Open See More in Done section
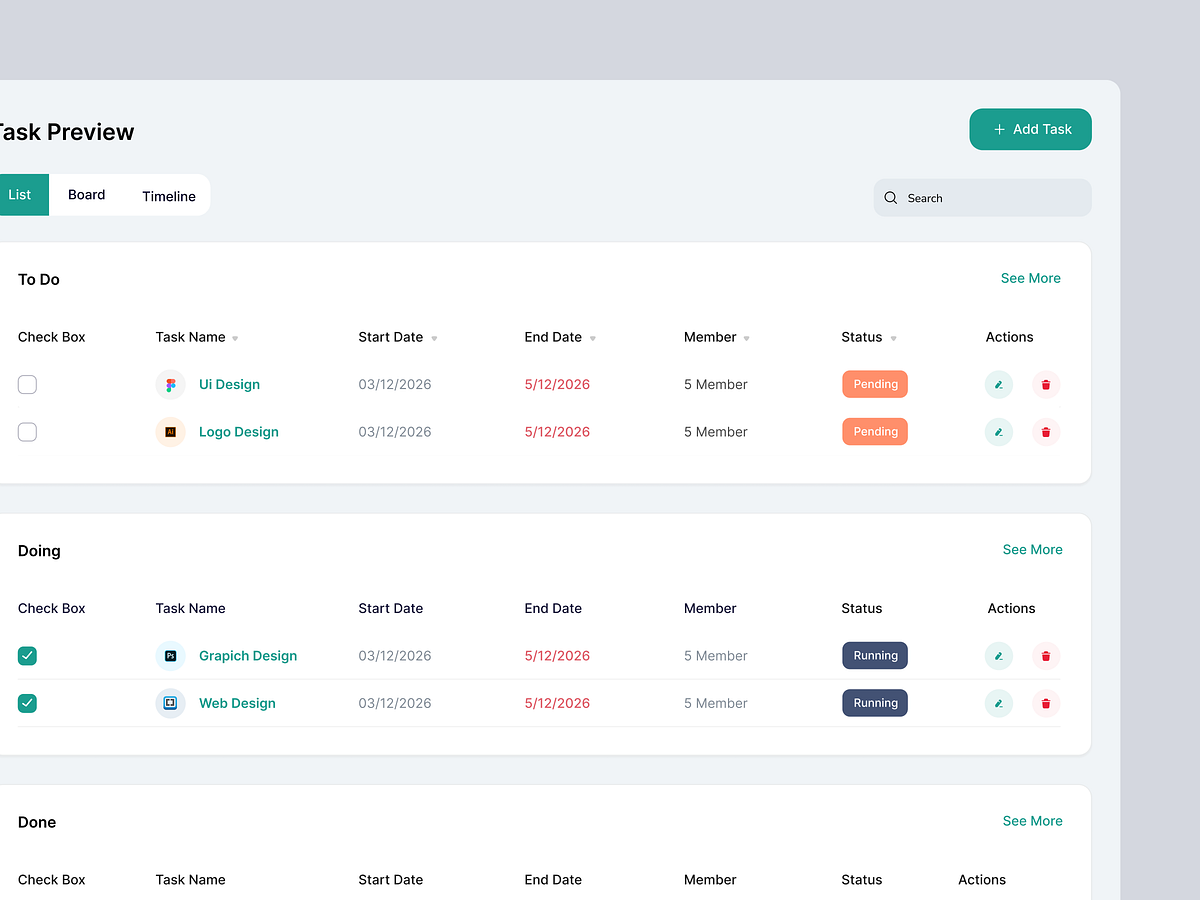Image resolution: width=1200 pixels, height=900 pixels. click(1033, 821)
